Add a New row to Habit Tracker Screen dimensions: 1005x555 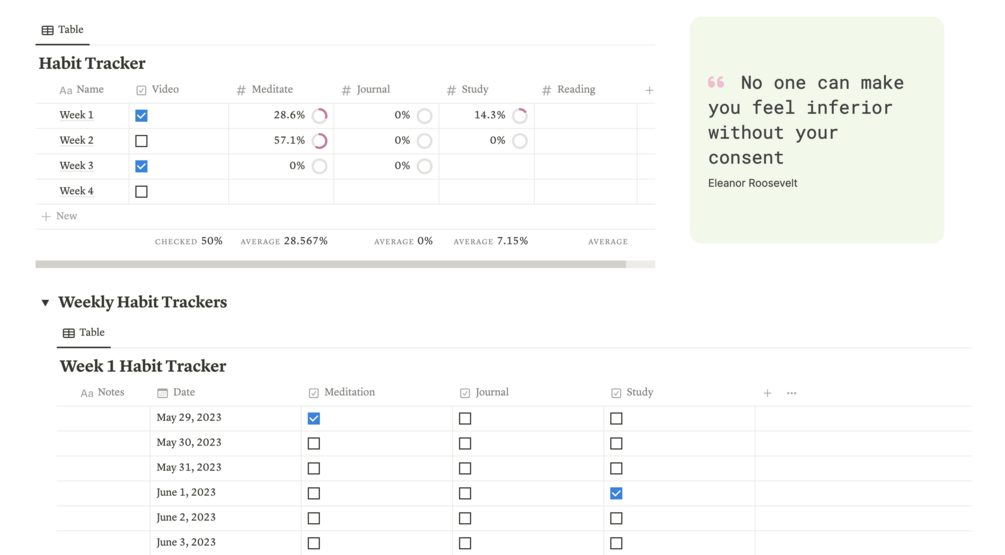pos(59,216)
